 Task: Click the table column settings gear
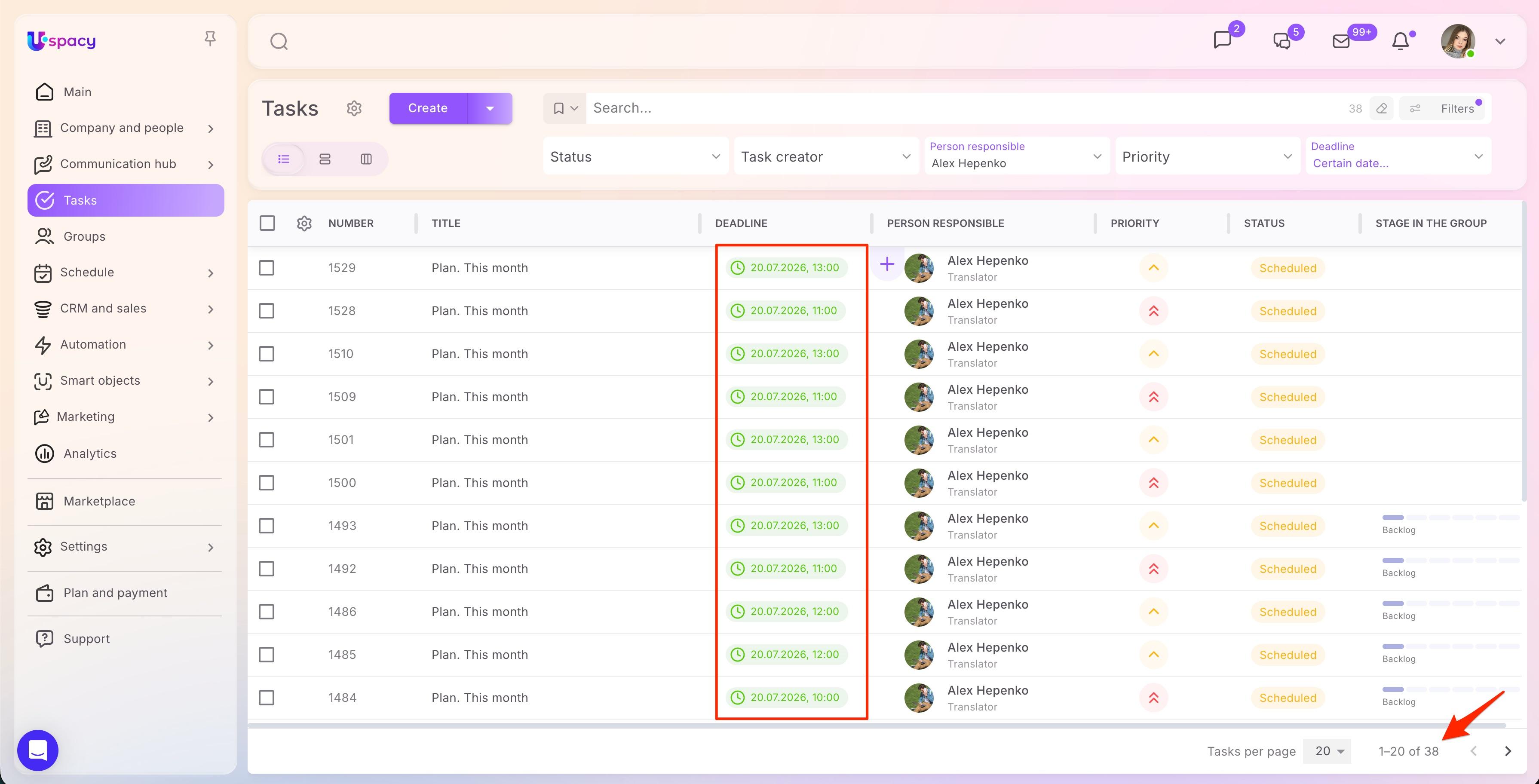click(304, 224)
